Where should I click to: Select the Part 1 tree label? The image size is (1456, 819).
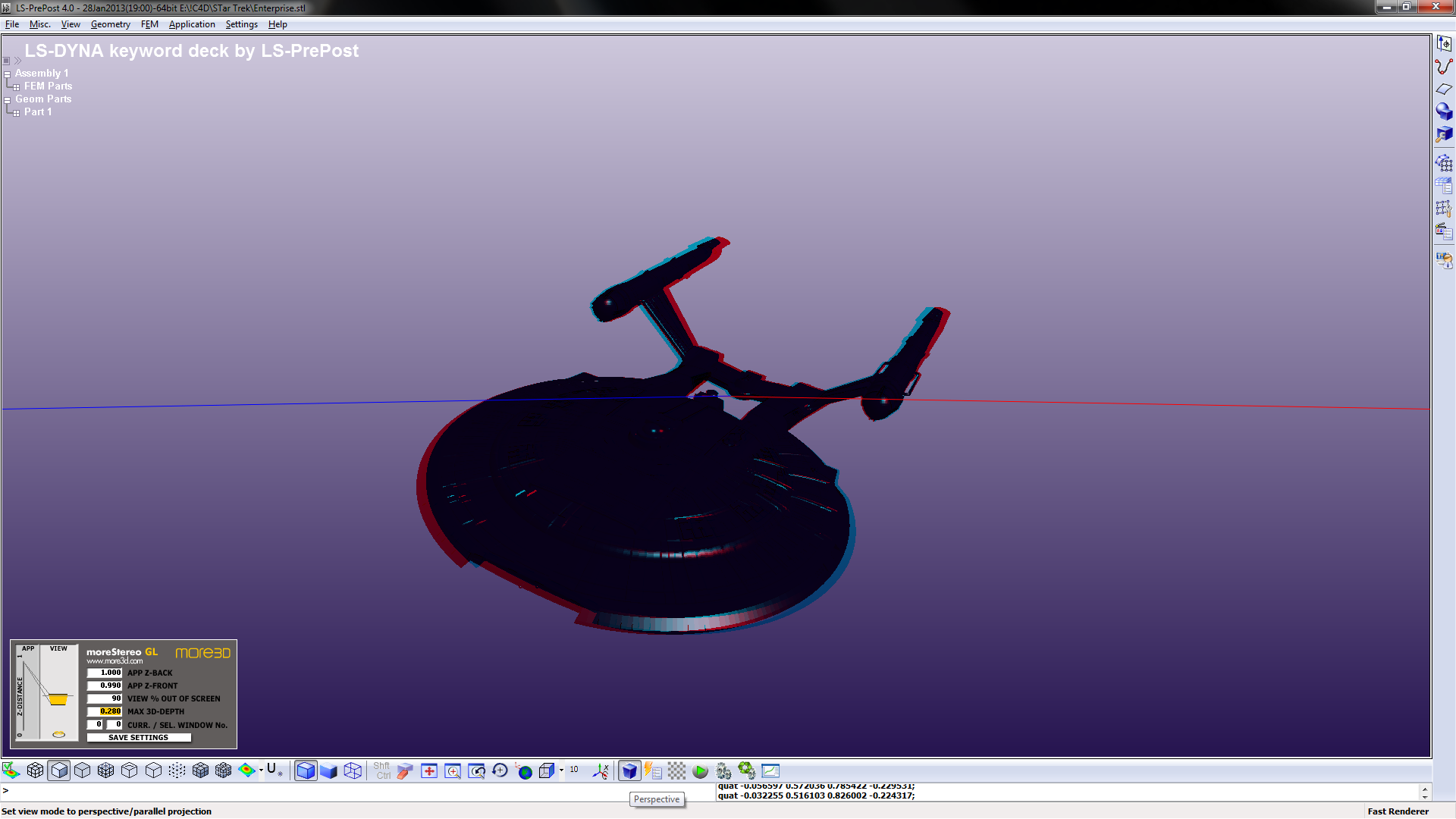(x=38, y=111)
